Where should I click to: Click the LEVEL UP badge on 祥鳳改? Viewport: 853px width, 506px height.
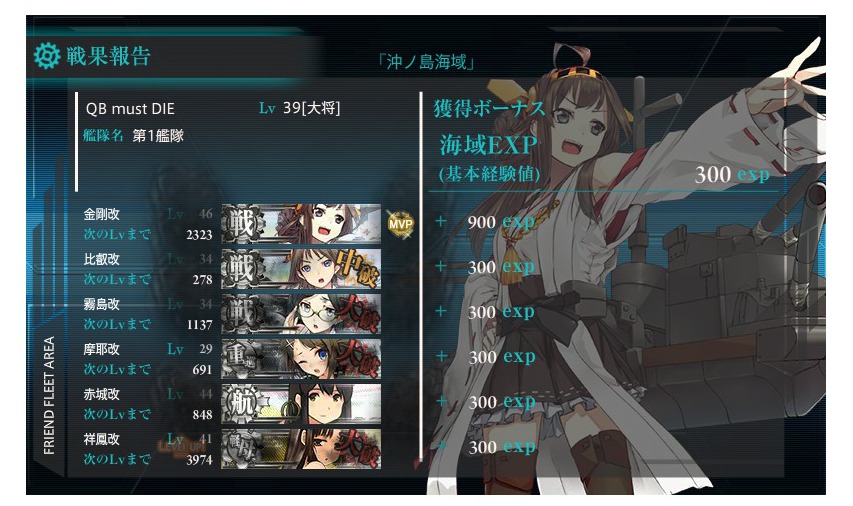180,446
